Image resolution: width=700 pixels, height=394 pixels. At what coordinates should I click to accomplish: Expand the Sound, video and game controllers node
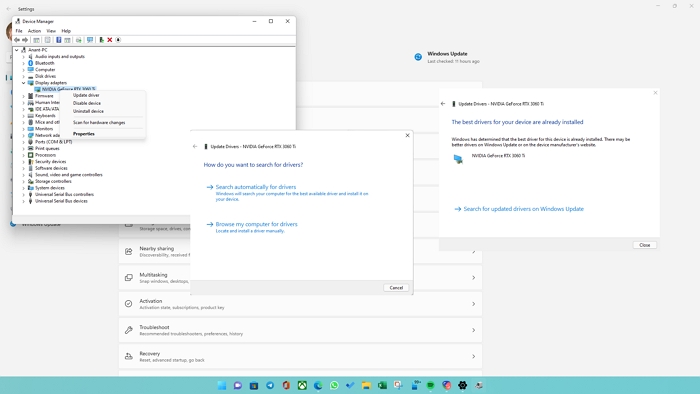(24, 174)
